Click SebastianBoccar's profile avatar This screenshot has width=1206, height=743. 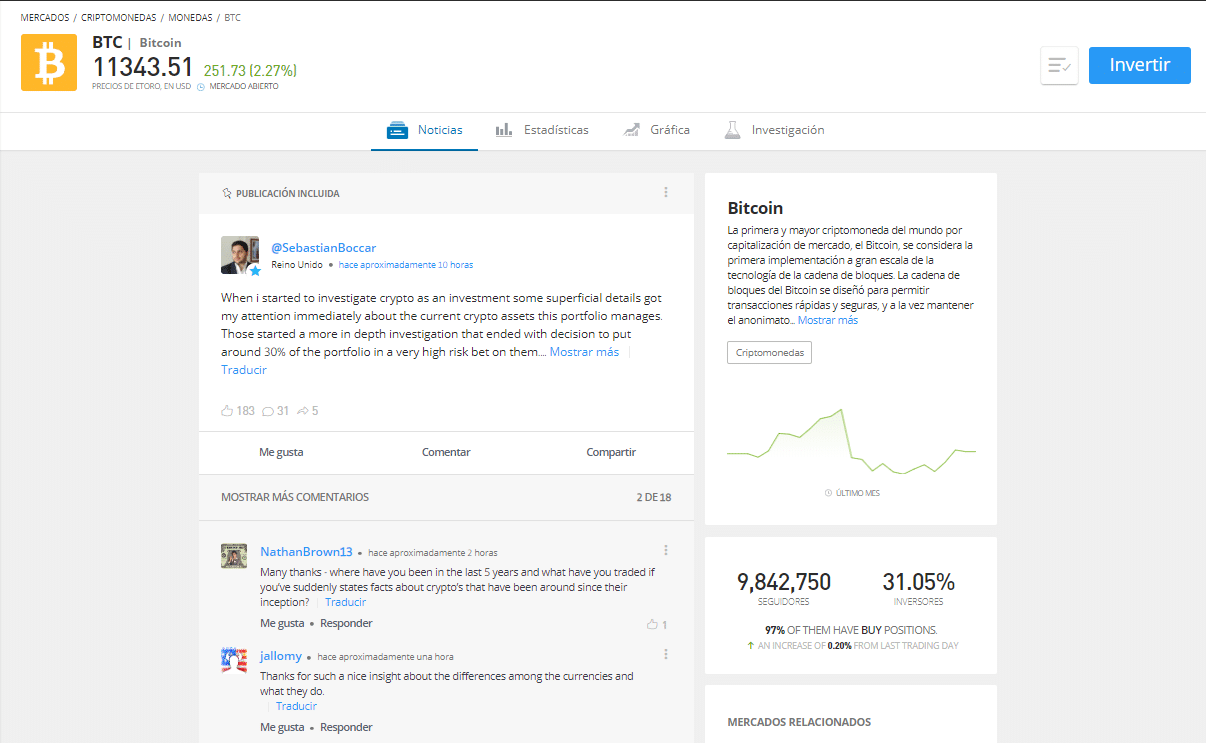tap(240, 255)
